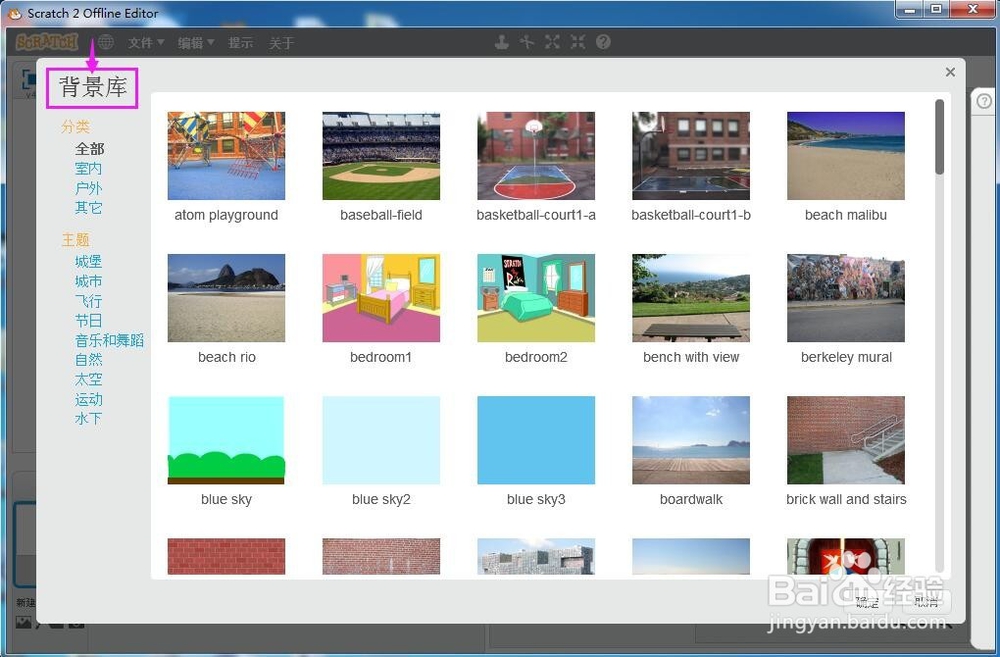Choose the 运动 theme

coord(88,399)
